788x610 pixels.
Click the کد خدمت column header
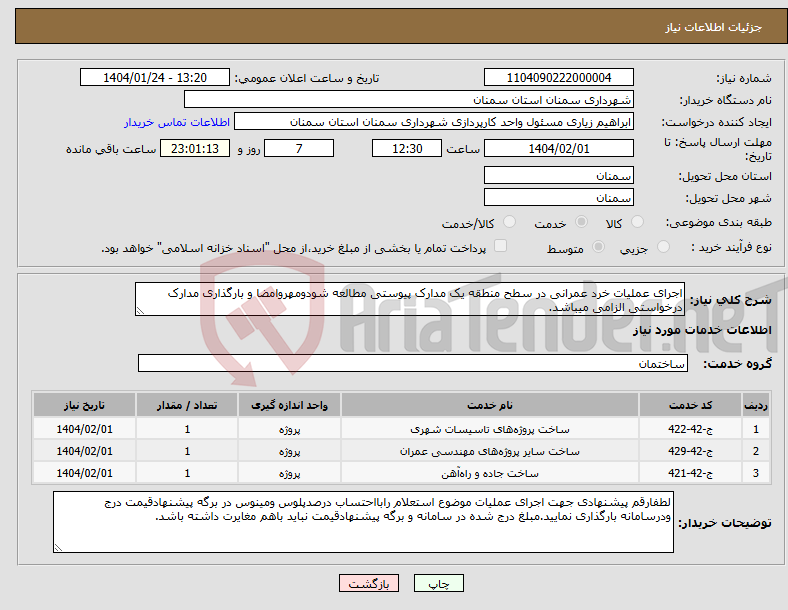691,405
